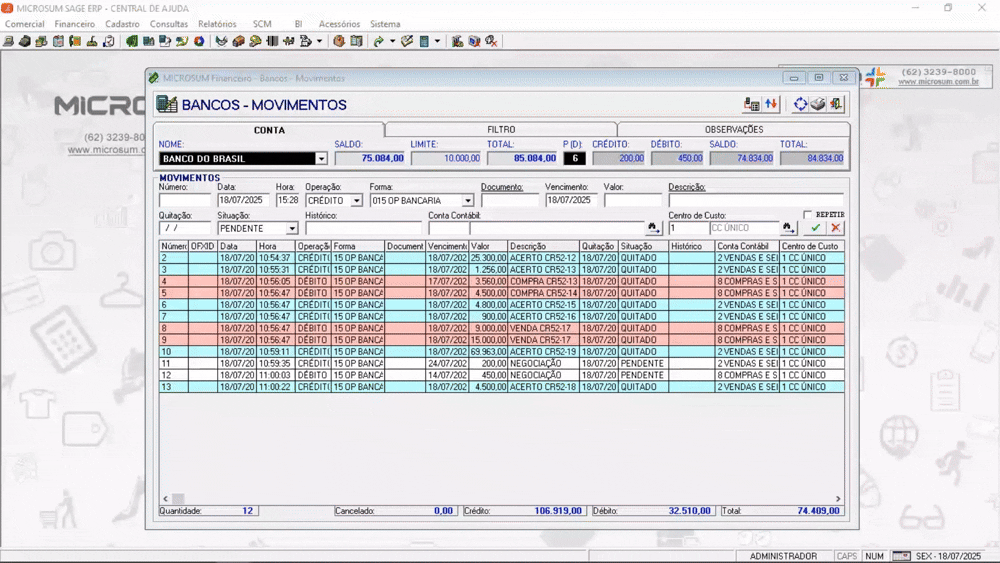The width and height of the screenshot is (1000, 563).
Task: Open the Sistema menu
Action: (385, 24)
